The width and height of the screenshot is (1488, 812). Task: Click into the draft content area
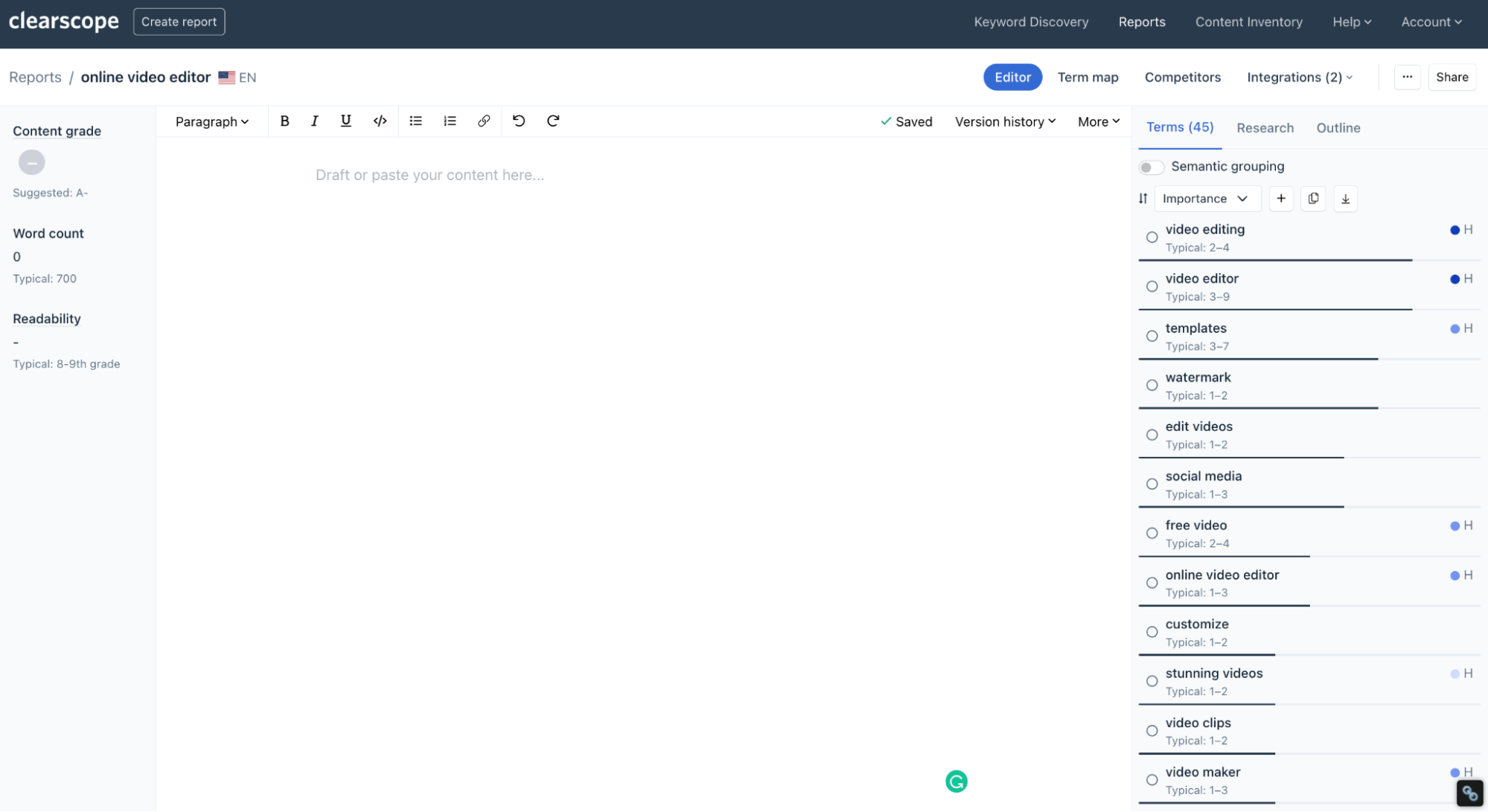tap(430, 175)
